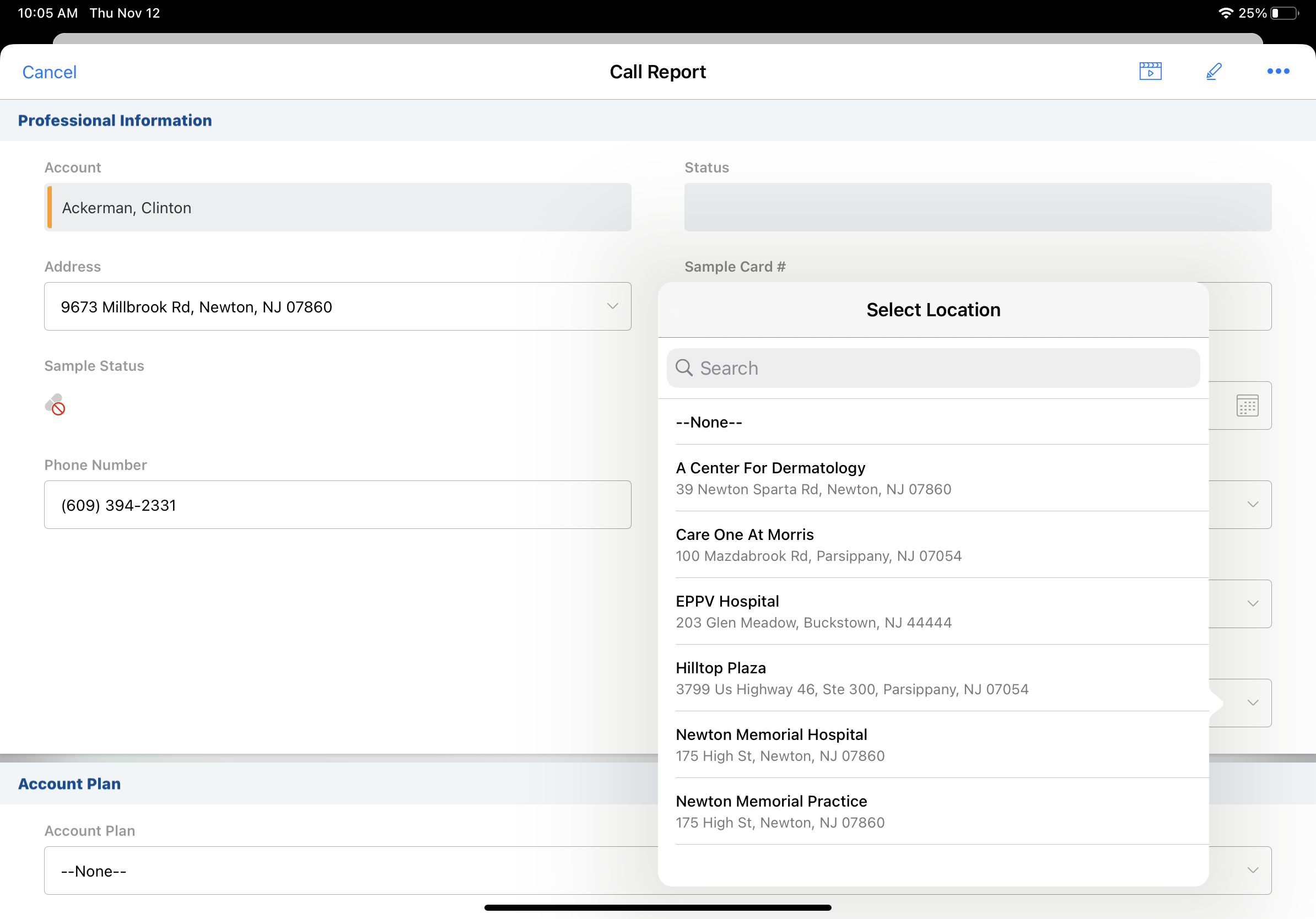The height and width of the screenshot is (919, 1316).
Task: Expand the Address dropdown
Action: pos(612,306)
